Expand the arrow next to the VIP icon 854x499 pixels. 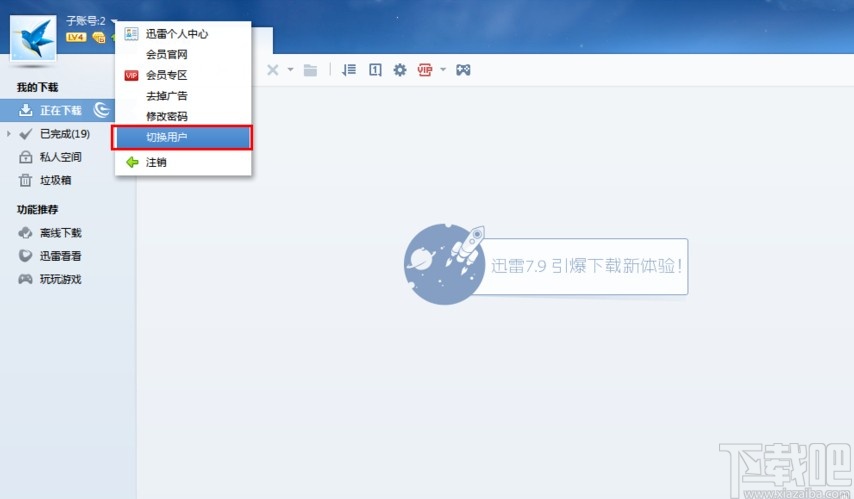[x=443, y=69]
